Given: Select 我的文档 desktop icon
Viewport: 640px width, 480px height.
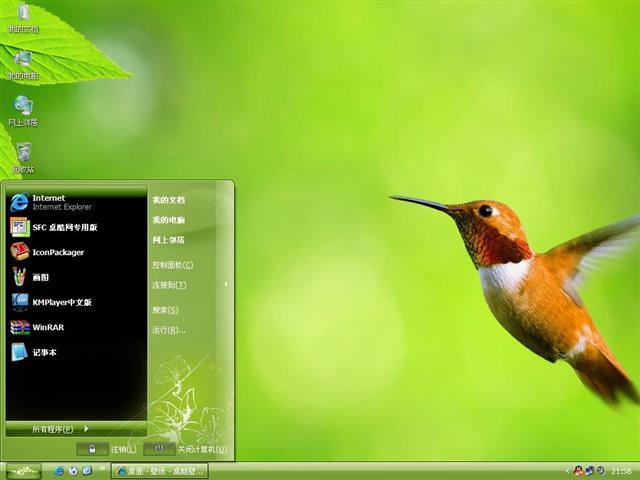Looking at the screenshot, I should tap(23, 19).
